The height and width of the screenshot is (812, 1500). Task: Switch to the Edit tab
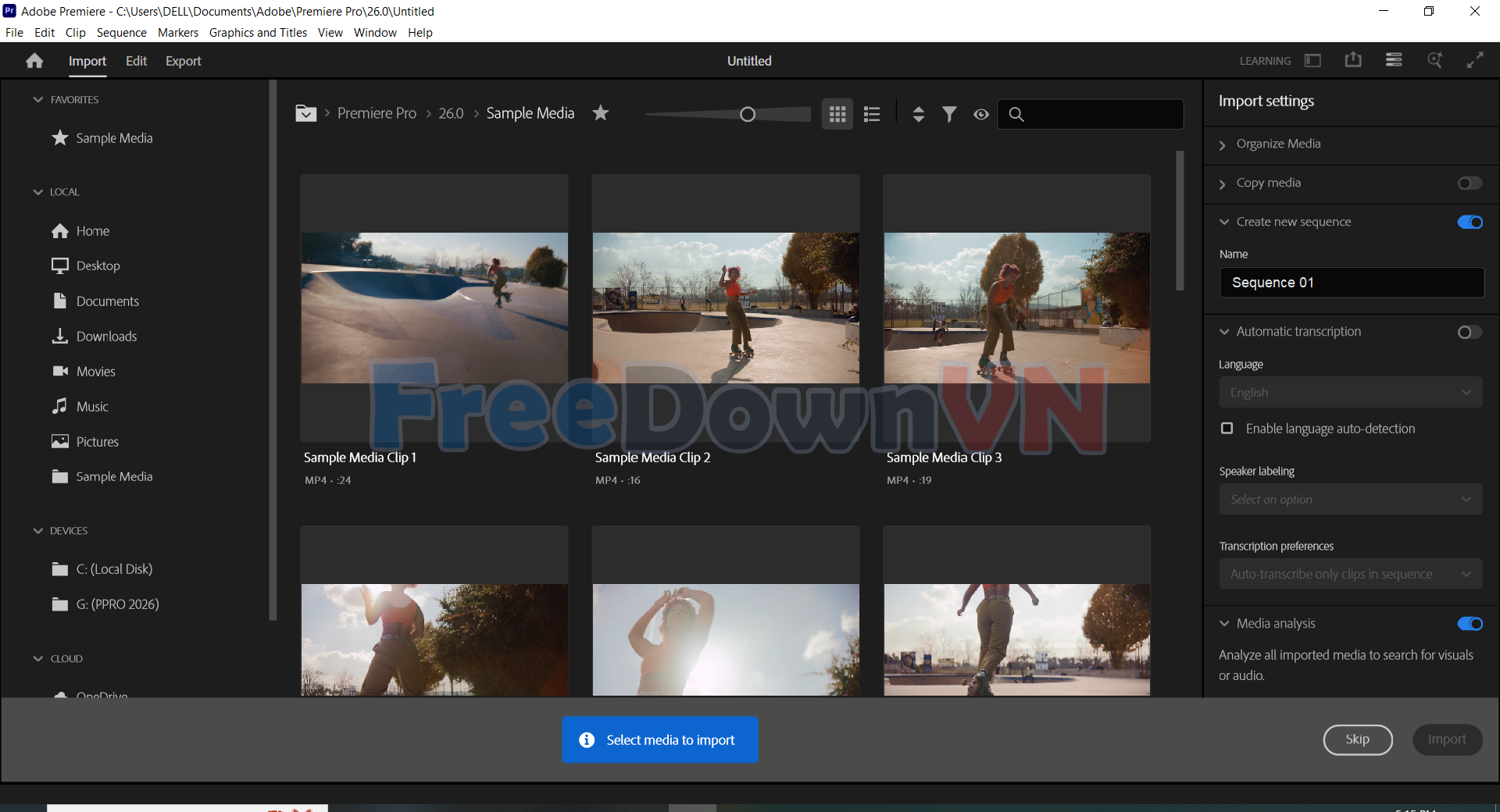point(136,60)
